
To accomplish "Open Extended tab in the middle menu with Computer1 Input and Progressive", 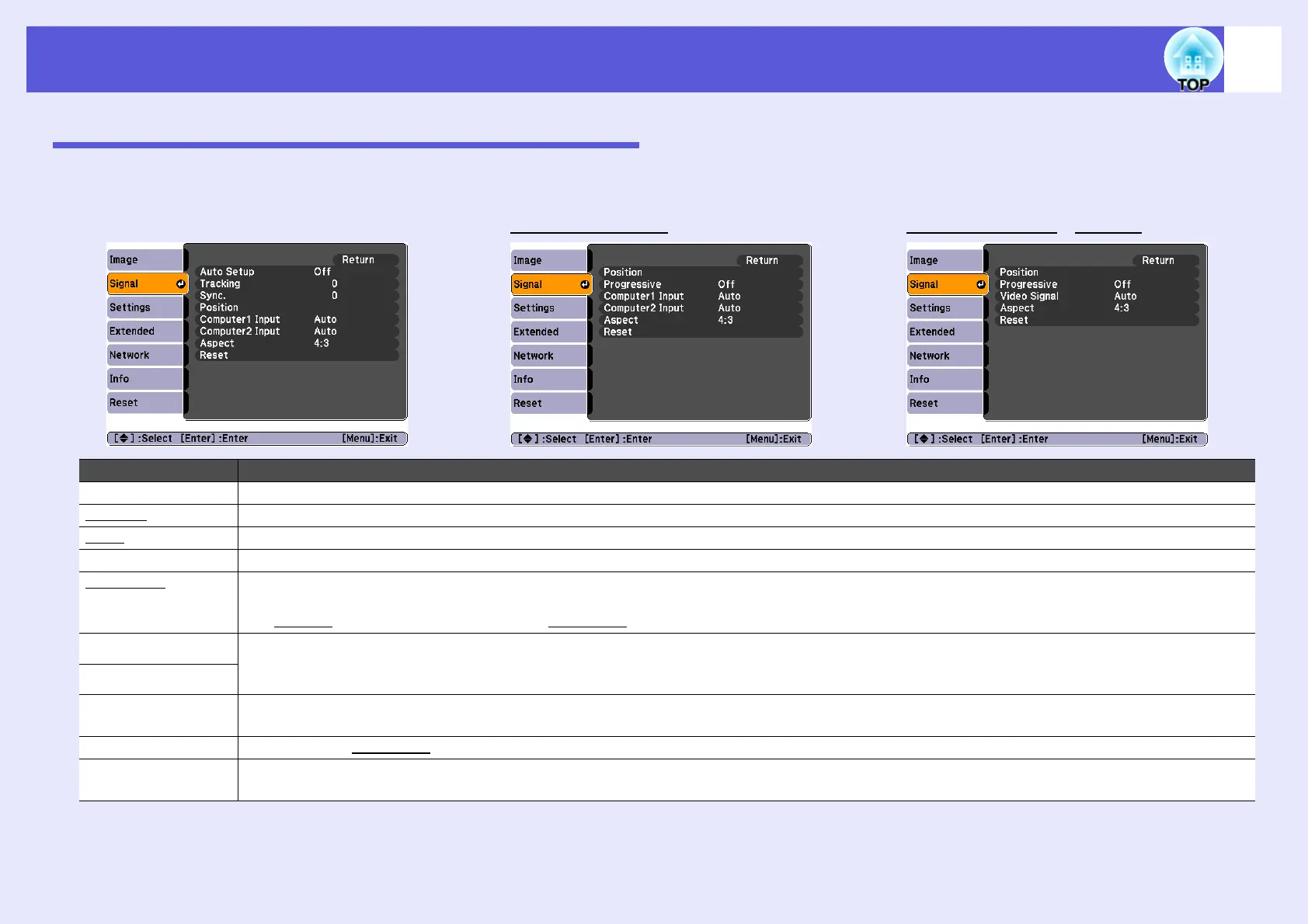I will (549, 332).
